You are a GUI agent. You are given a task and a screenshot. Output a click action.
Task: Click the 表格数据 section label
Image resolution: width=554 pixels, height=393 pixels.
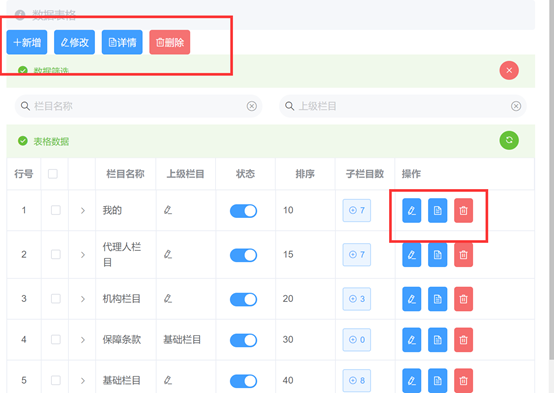[x=51, y=142]
